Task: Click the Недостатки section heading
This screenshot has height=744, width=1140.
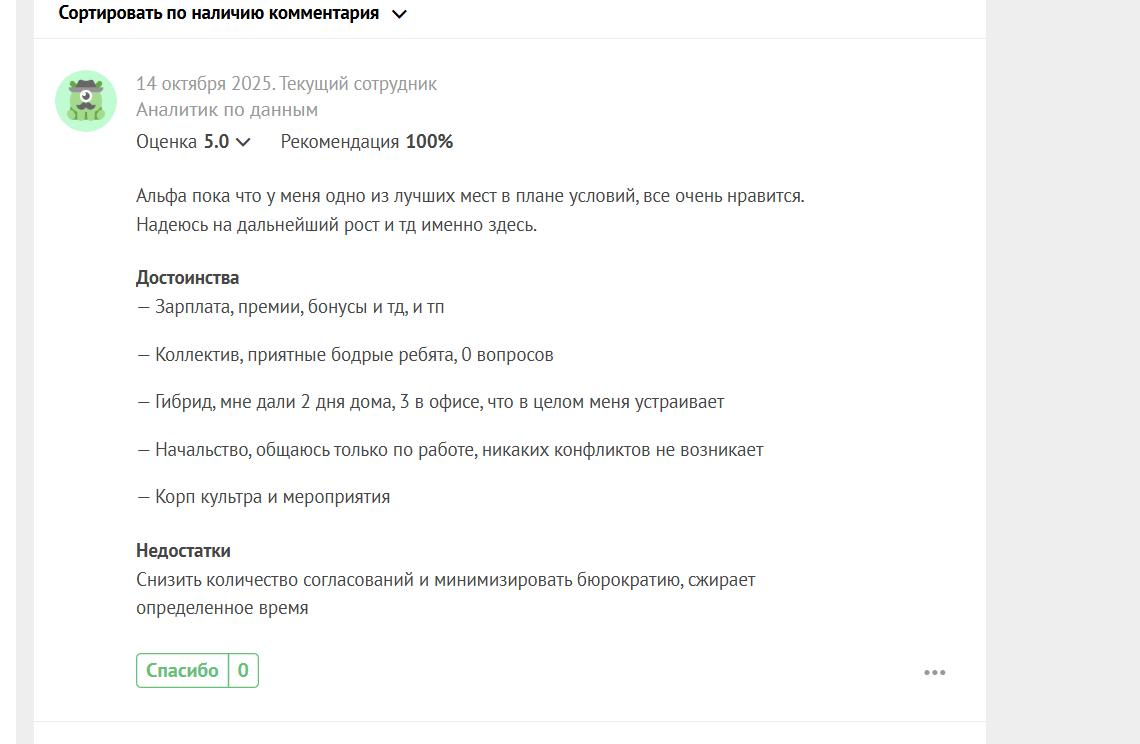Action: [184, 551]
